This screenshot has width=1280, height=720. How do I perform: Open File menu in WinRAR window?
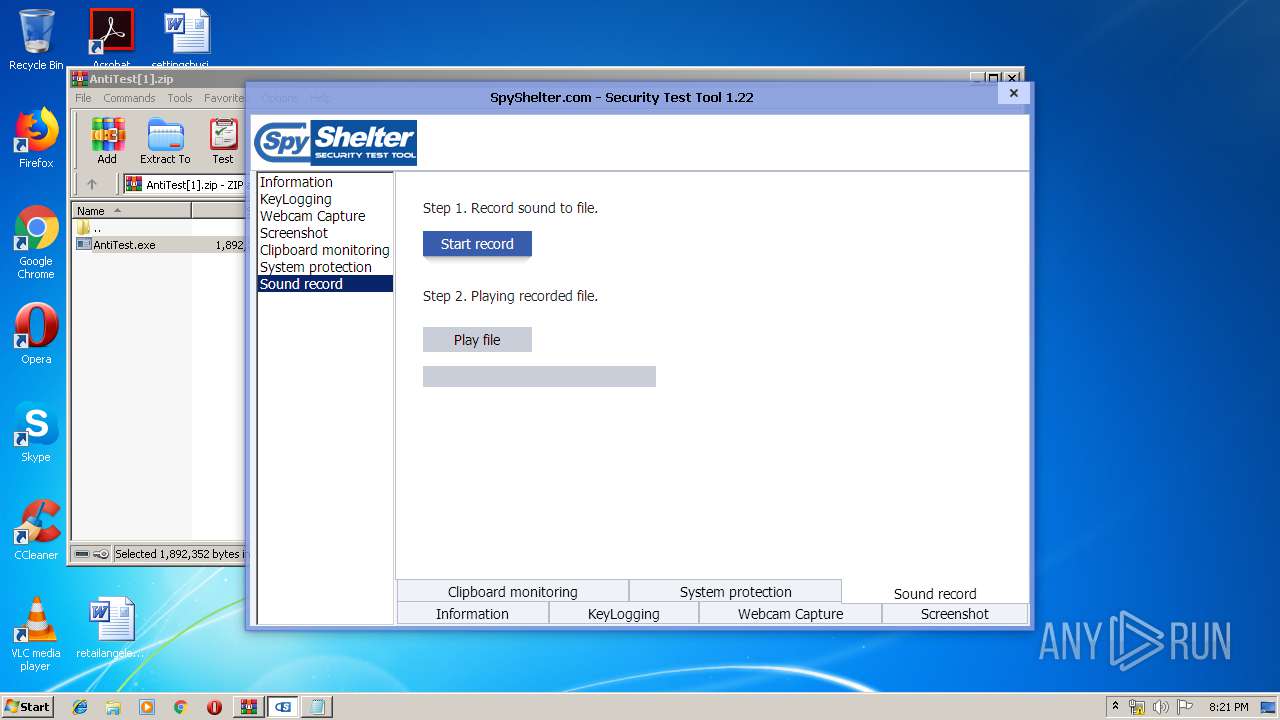[x=83, y=98]
